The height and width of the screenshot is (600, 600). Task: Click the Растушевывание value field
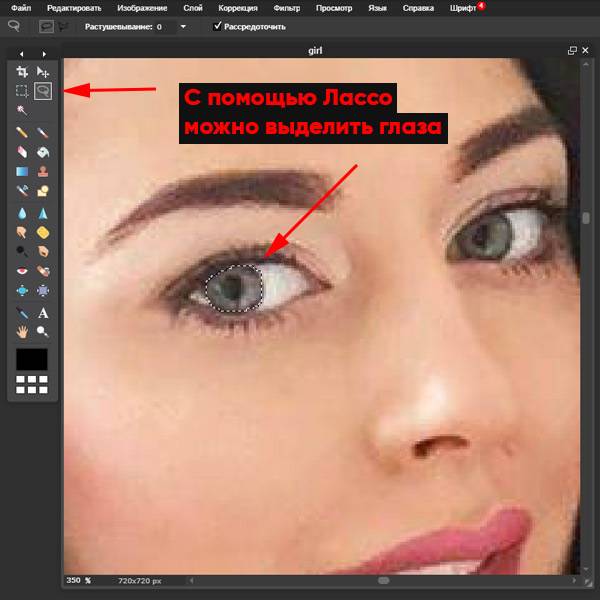click(x=166, y=27)
